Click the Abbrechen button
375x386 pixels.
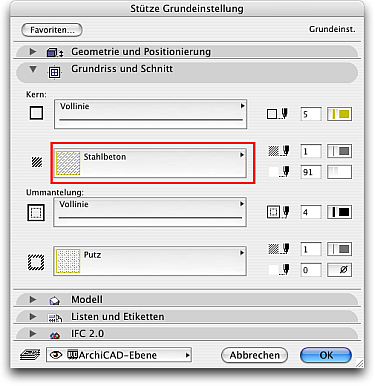(x=254, y=355)
